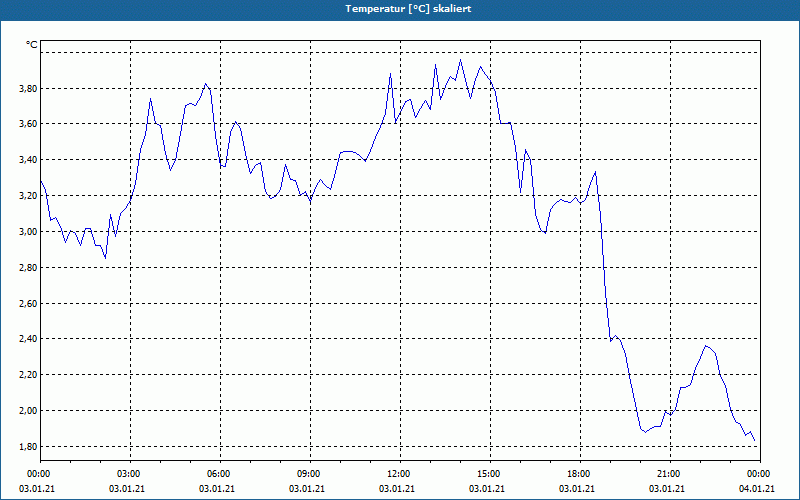The image size is (800, 500).
Task: Select the 3,60 y-axis value
Action: tap(29, 124)
